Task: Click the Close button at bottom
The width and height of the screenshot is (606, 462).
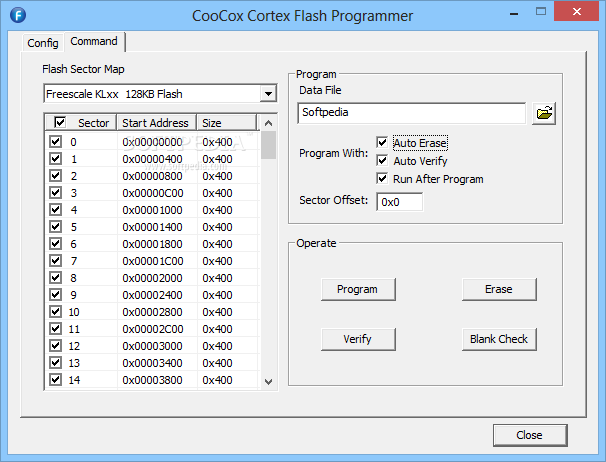Action: coord(530,435)
